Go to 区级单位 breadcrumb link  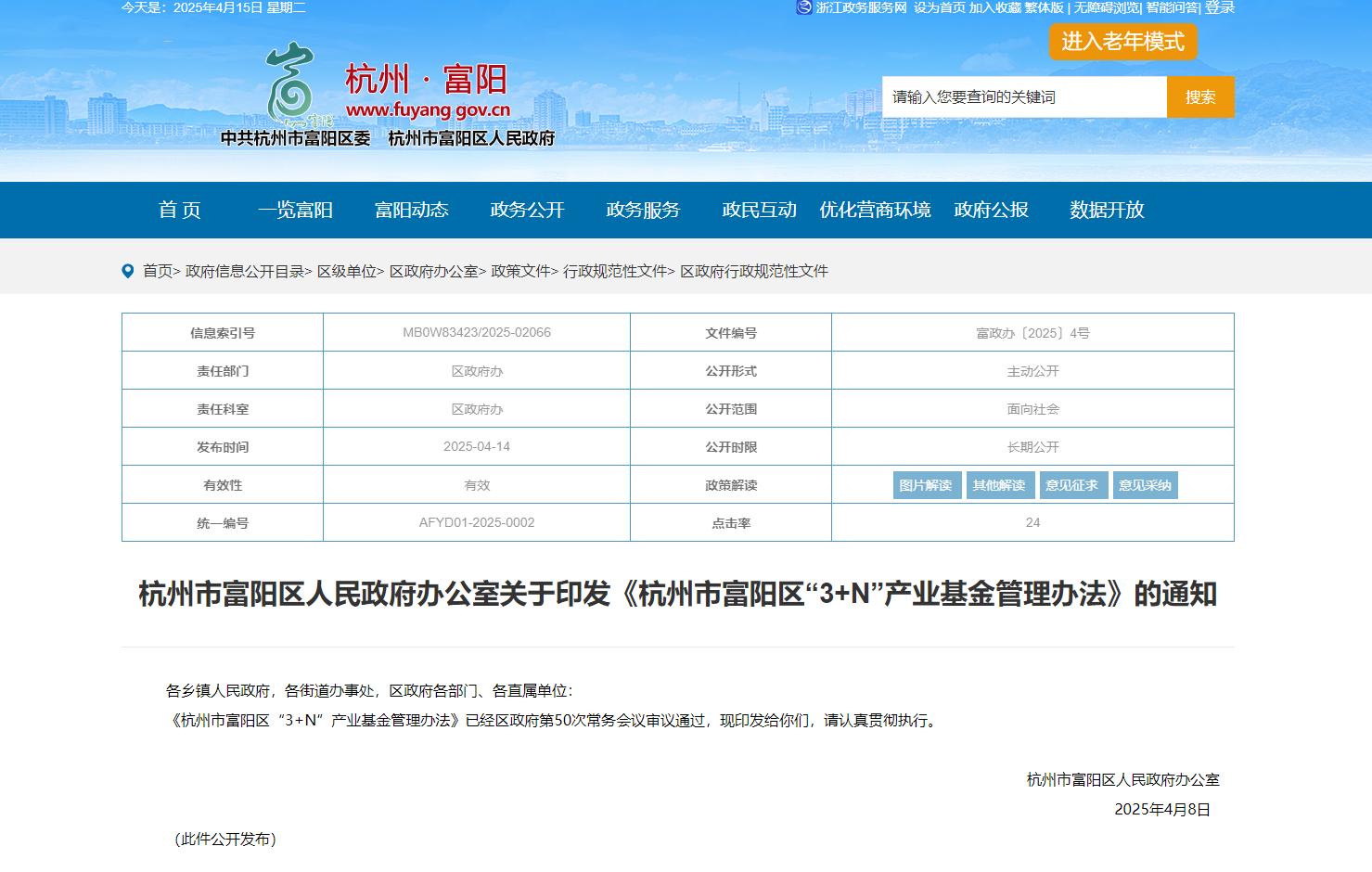pos(347,271)
